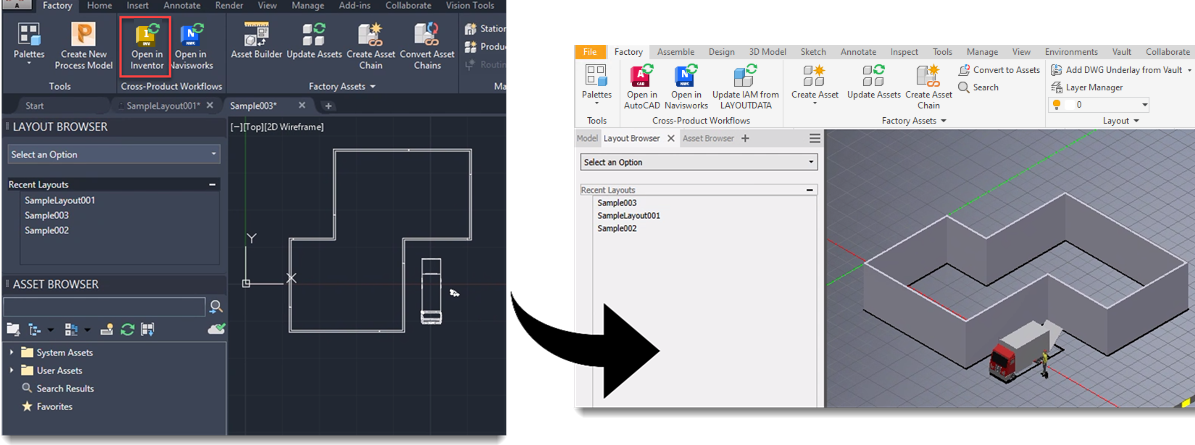The width and height of the screenshot is (1195, 445).
Task: Open tree view options dropdown arrow in Asset Browser
Action: tap(50, 330)
